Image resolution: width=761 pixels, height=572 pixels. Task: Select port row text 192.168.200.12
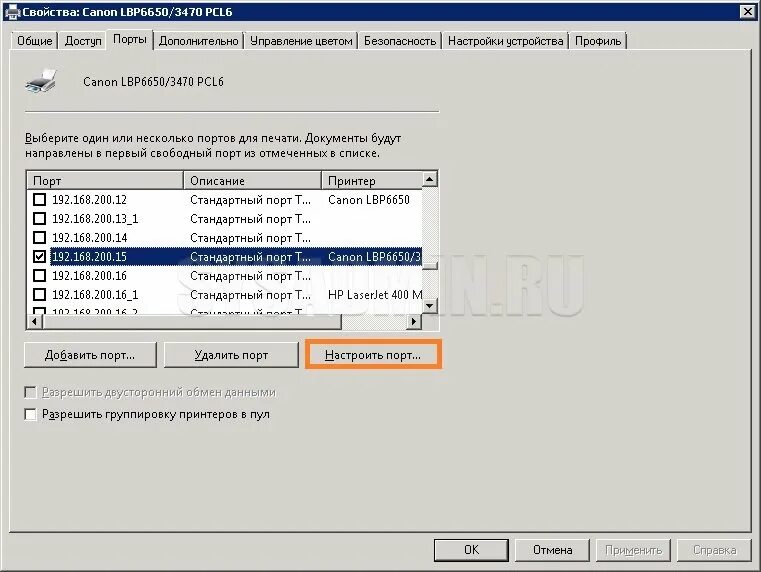click(89, 199)
